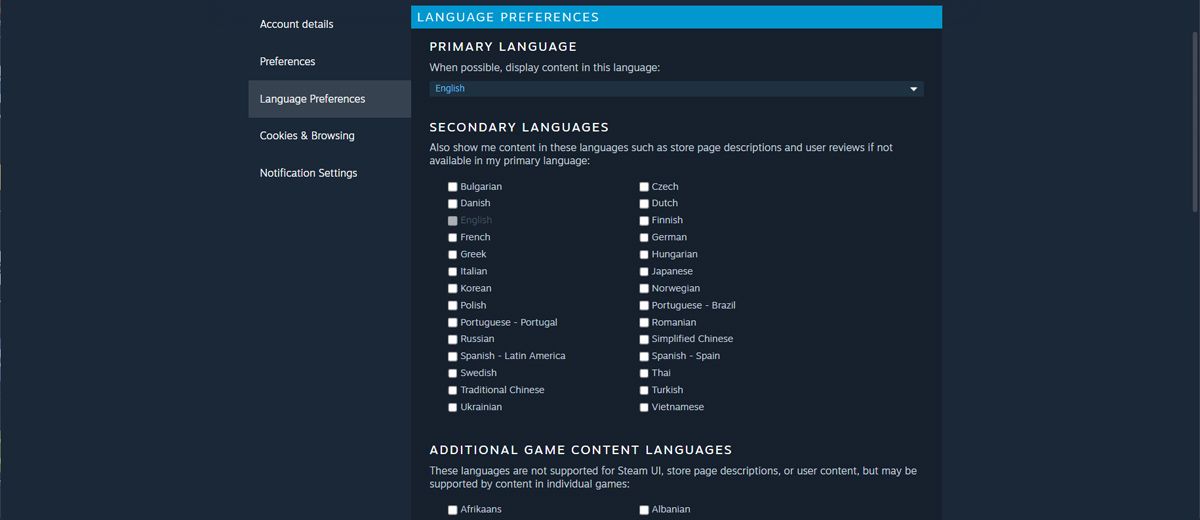Tick the Danish language checkbox
This screenshot has width=1200, height=520.
click(453, 204)
